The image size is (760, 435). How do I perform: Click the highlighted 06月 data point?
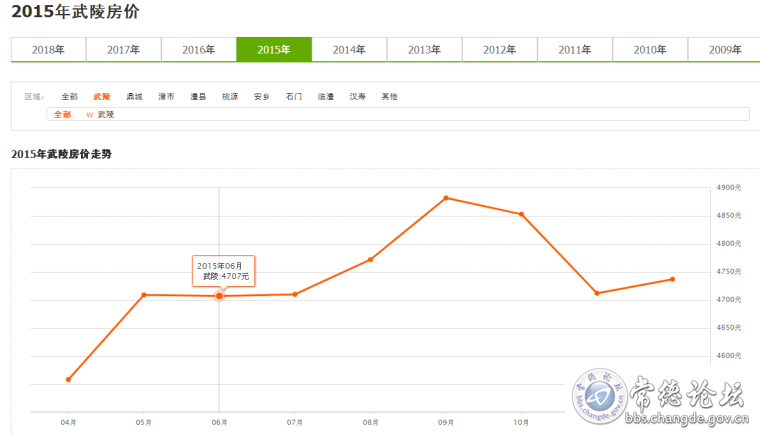[x=219, y=296]
